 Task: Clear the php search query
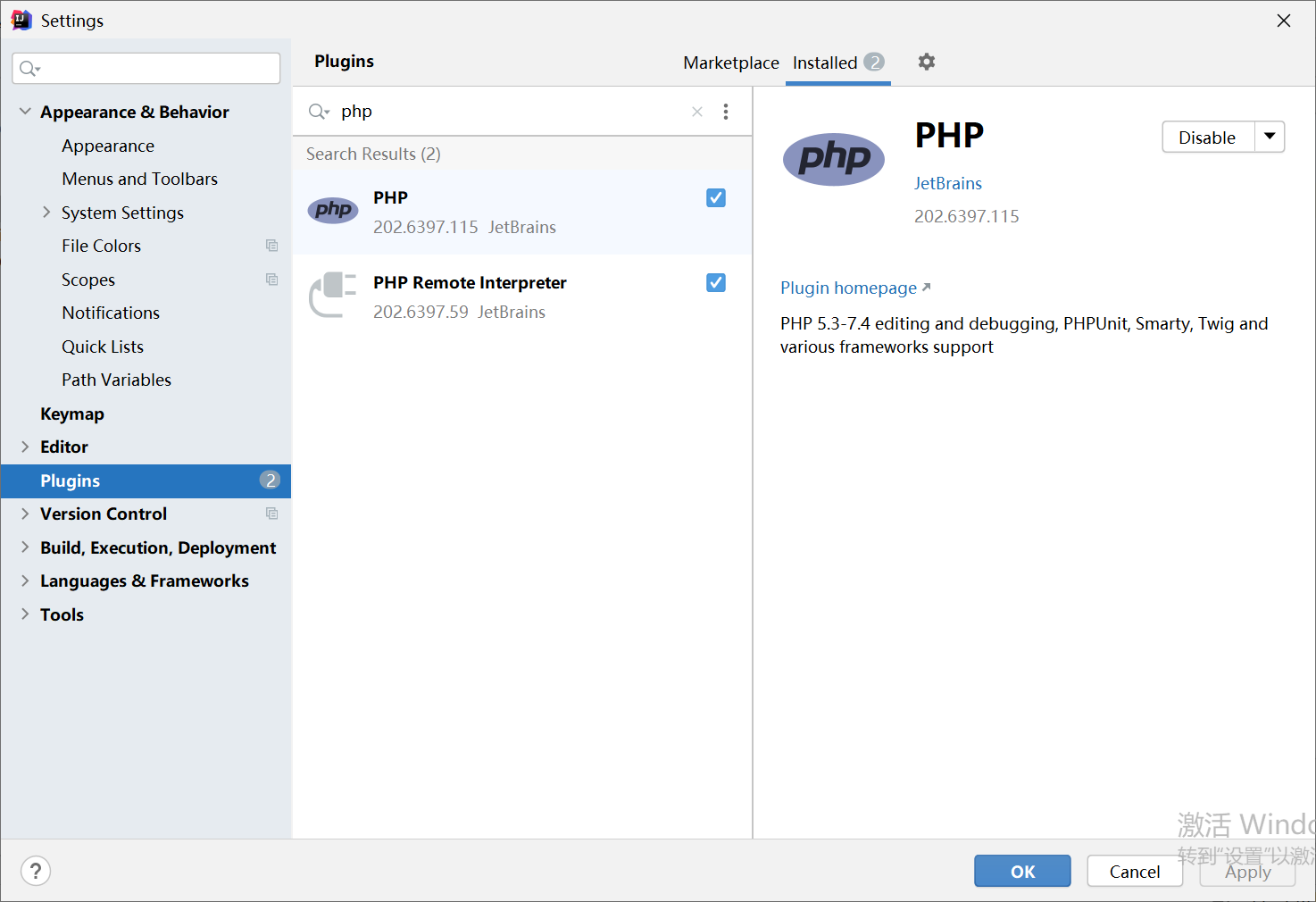[696, 111]
